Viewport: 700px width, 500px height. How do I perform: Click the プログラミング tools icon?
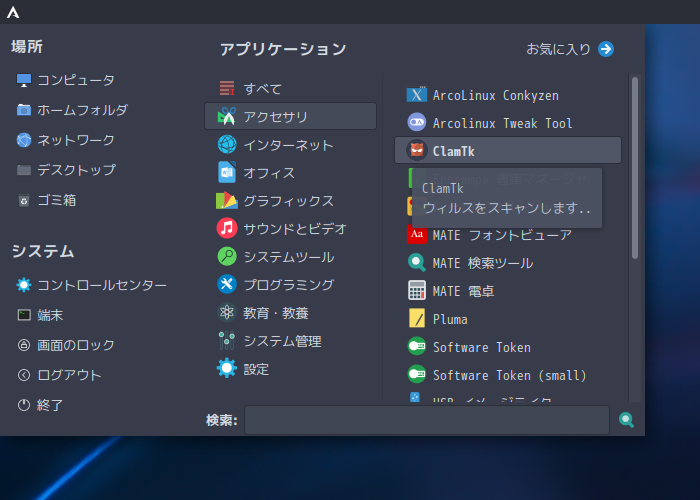tap(227, 284)
